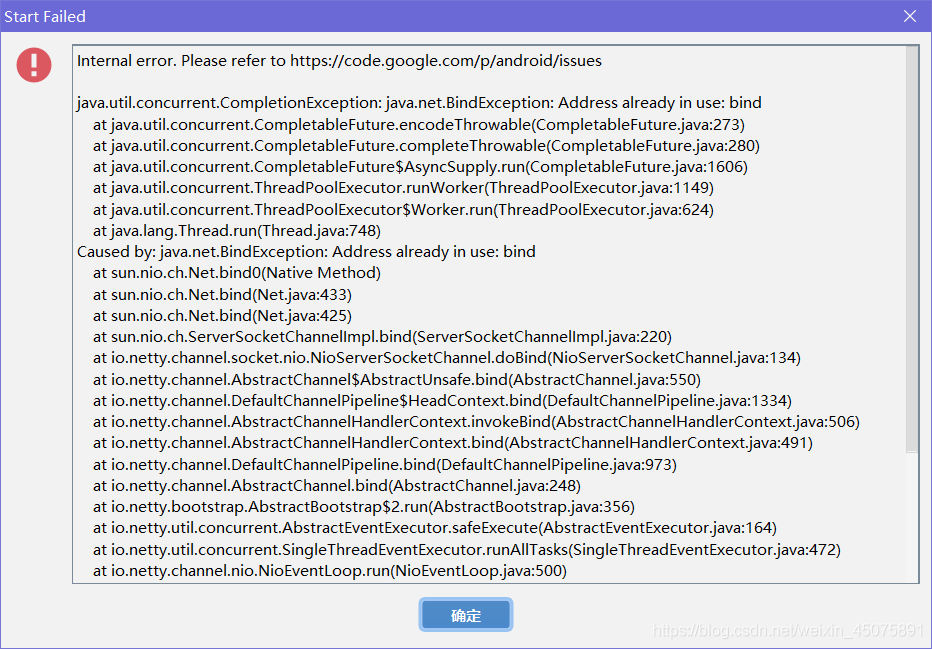Screen dimensions: 932x649
Task: Select the 'AbstractChannel.java:248' line
Action: 337,486
